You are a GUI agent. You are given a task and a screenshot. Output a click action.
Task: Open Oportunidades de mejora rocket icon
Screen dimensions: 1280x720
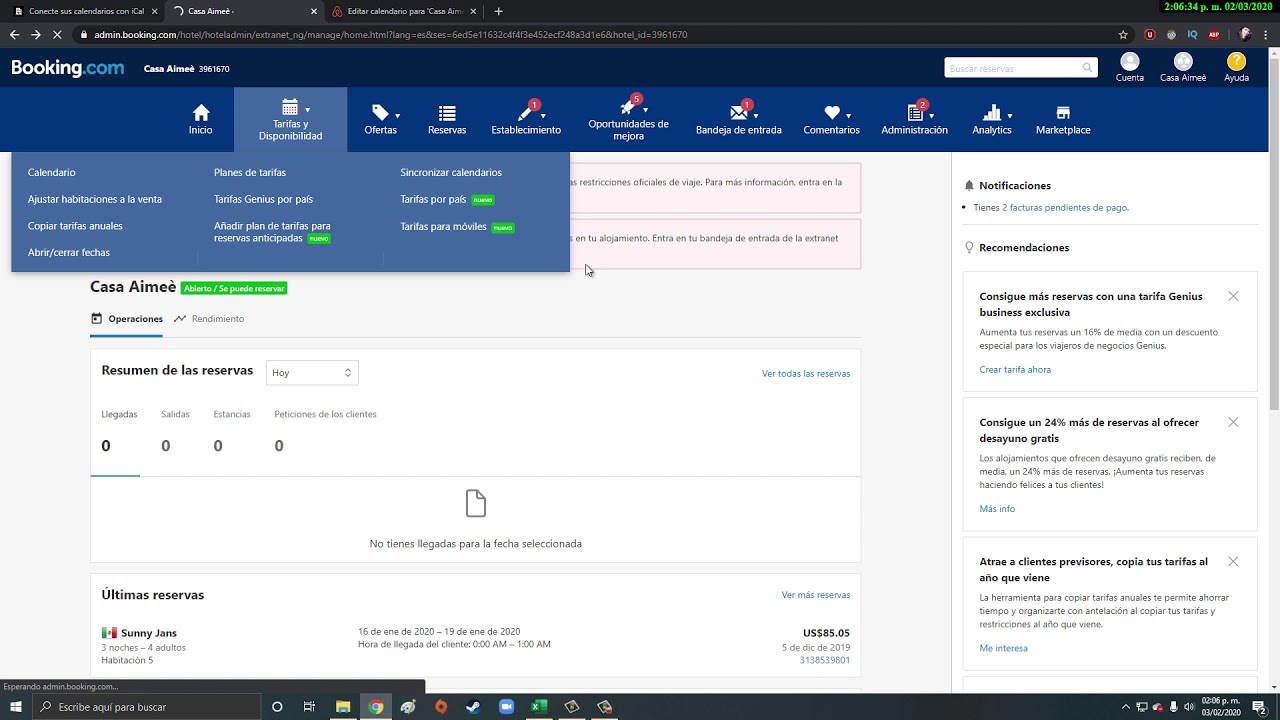point(628,106)
